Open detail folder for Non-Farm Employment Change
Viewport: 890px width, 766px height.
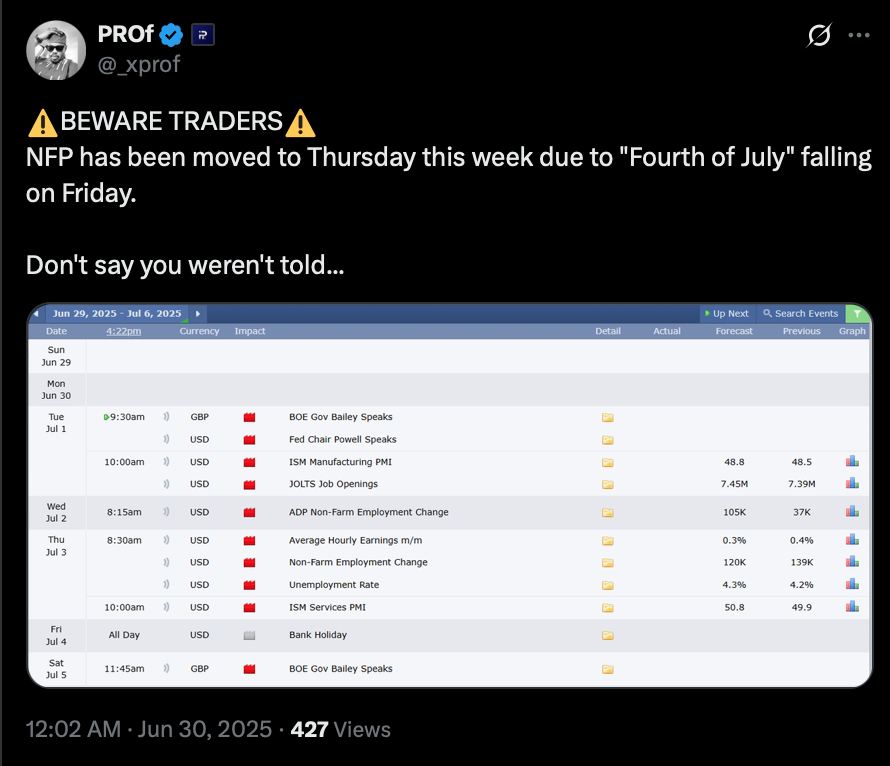(x=608, y=562)
